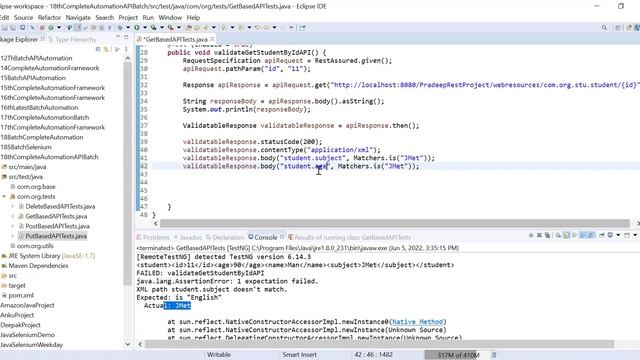
Task: Click the Writable status bar entry
Action: point(219,355)
